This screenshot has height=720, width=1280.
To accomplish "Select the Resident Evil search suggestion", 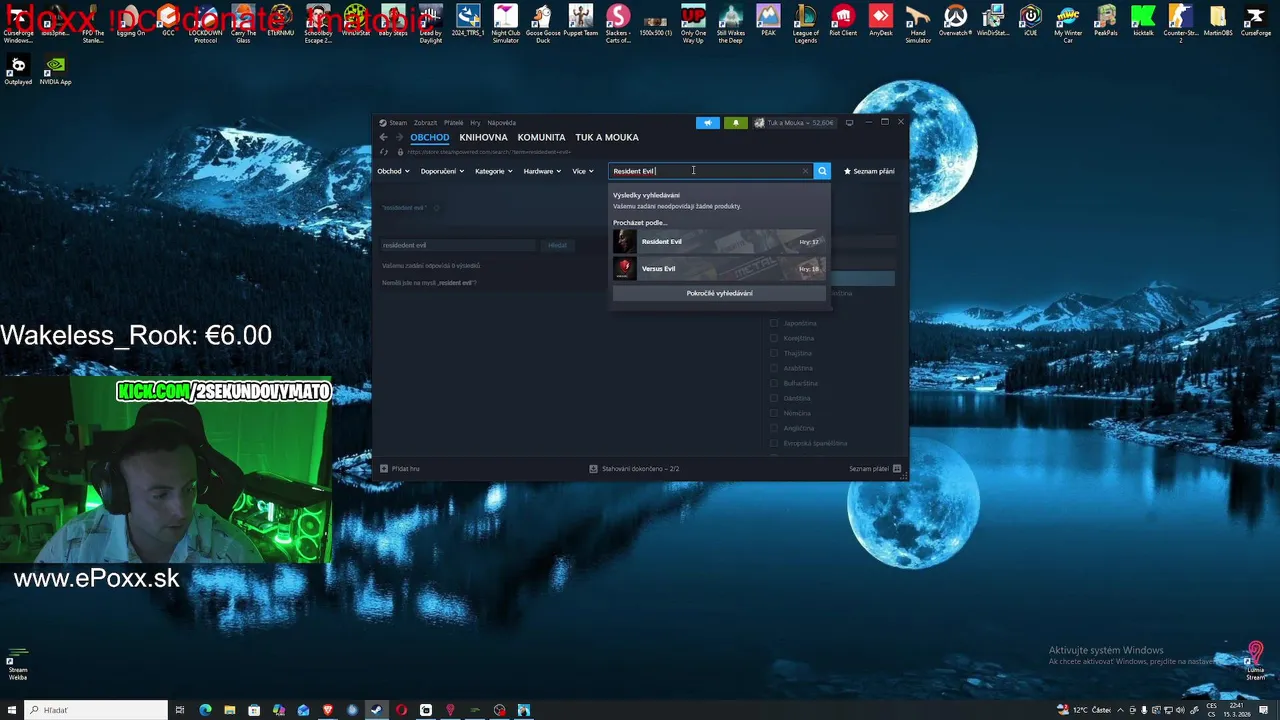I will coord(720,241).
